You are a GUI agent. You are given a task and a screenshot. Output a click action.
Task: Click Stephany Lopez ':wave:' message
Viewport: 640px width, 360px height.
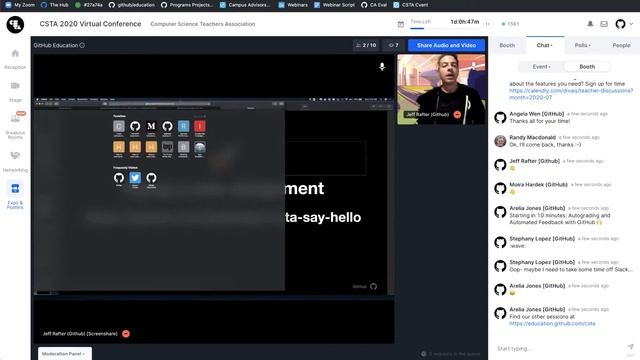point(518,246)
